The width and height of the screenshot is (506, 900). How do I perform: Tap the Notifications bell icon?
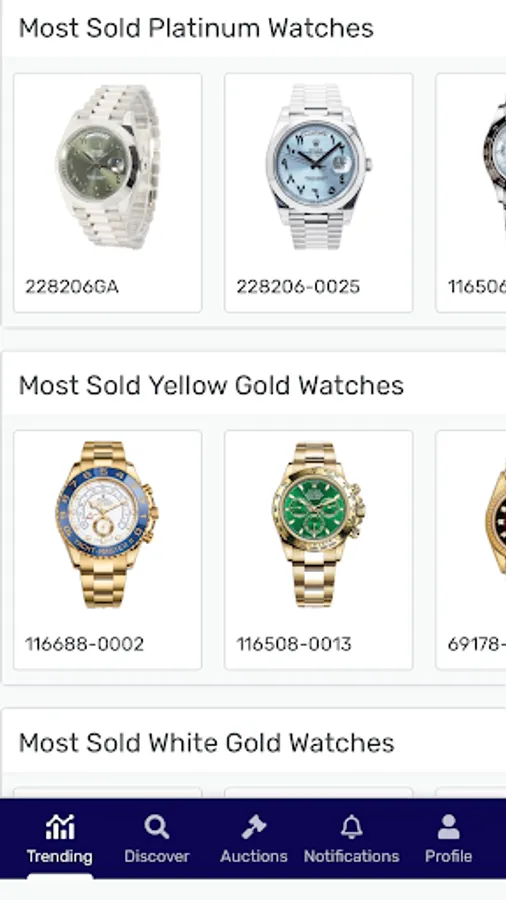(351, 827)
